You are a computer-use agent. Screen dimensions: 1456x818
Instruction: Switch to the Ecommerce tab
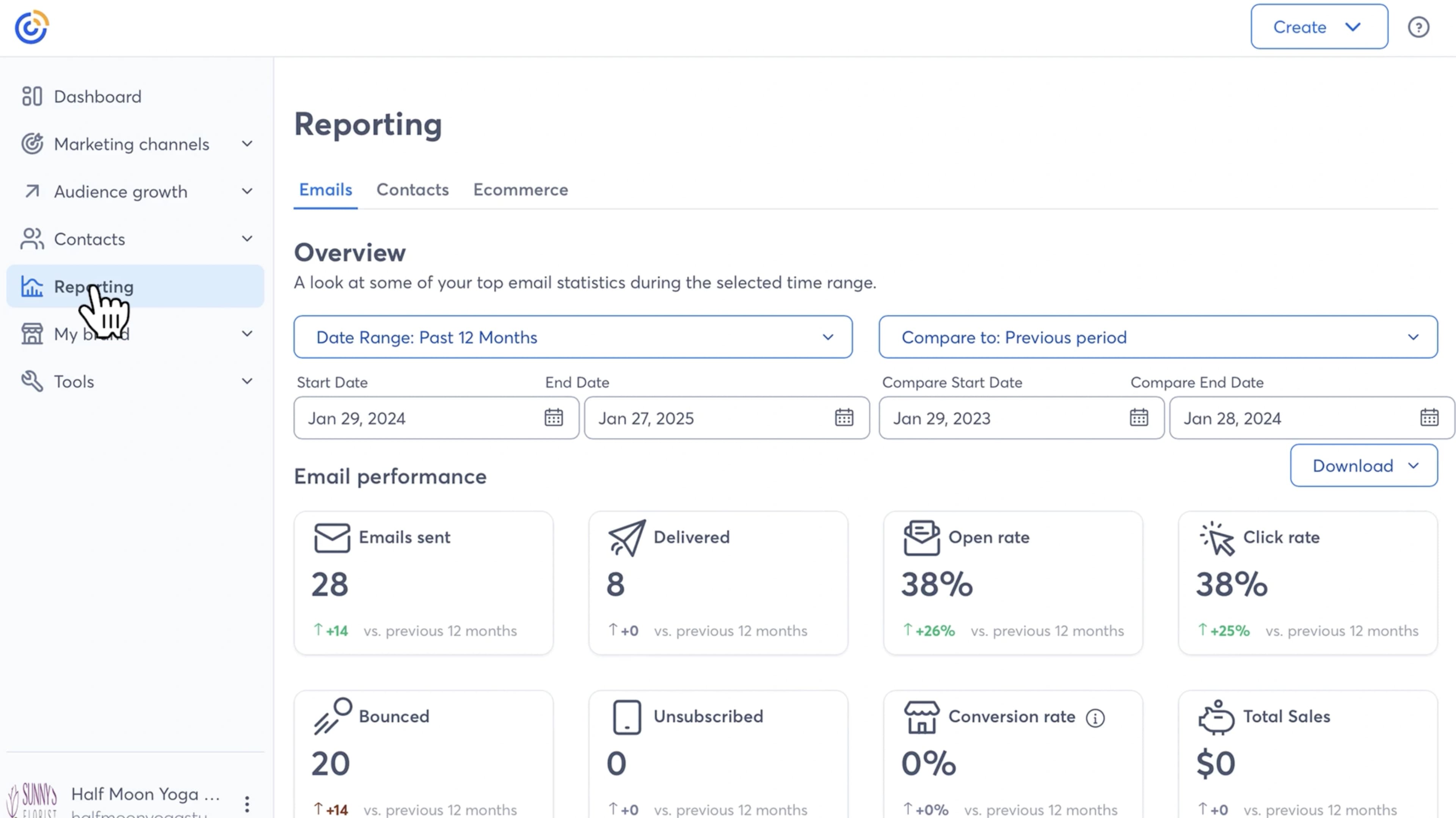pyautogui.click(x=521, y=190)
